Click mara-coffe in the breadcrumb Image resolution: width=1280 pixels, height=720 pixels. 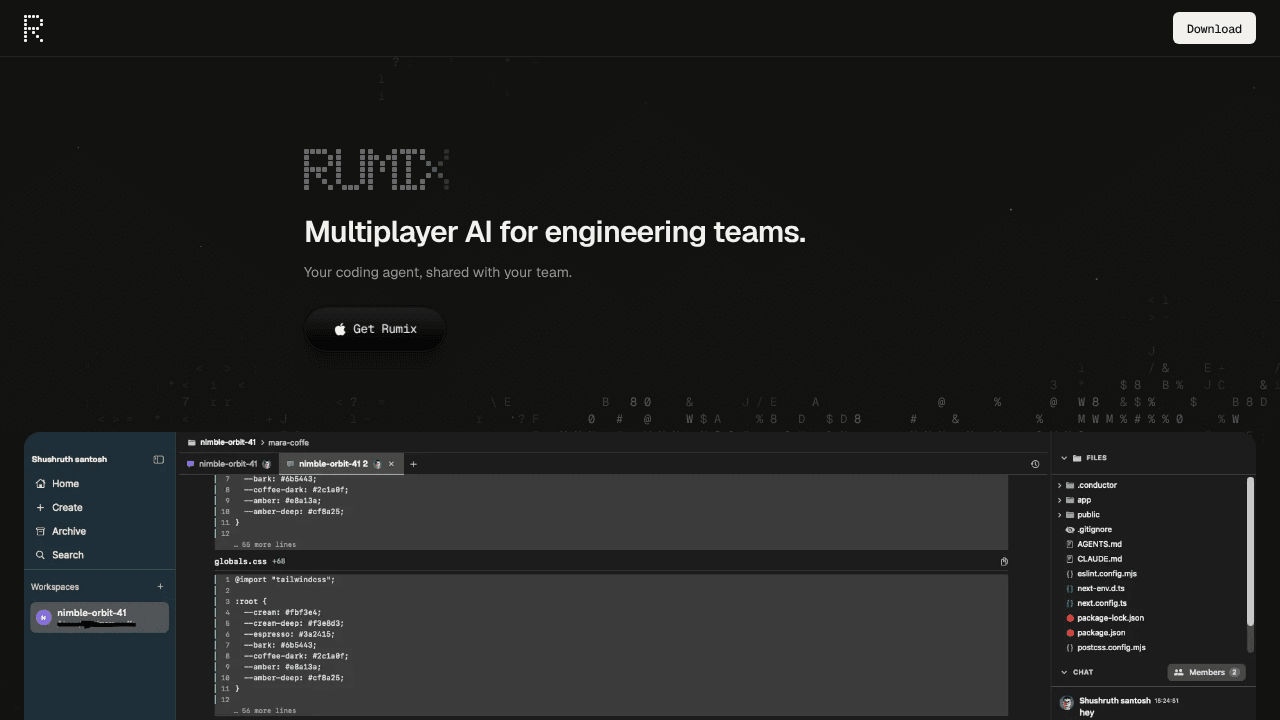point(288,442)
